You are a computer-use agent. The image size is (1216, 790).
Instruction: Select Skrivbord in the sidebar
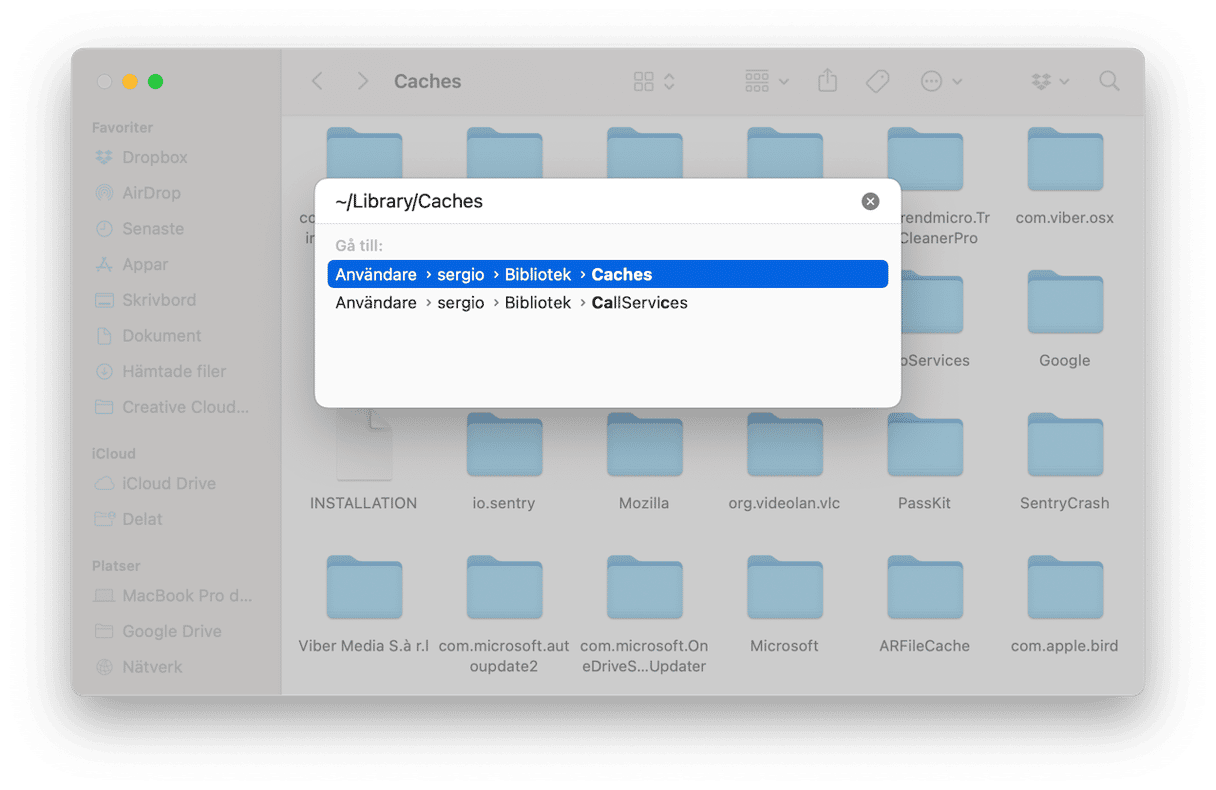146,300
